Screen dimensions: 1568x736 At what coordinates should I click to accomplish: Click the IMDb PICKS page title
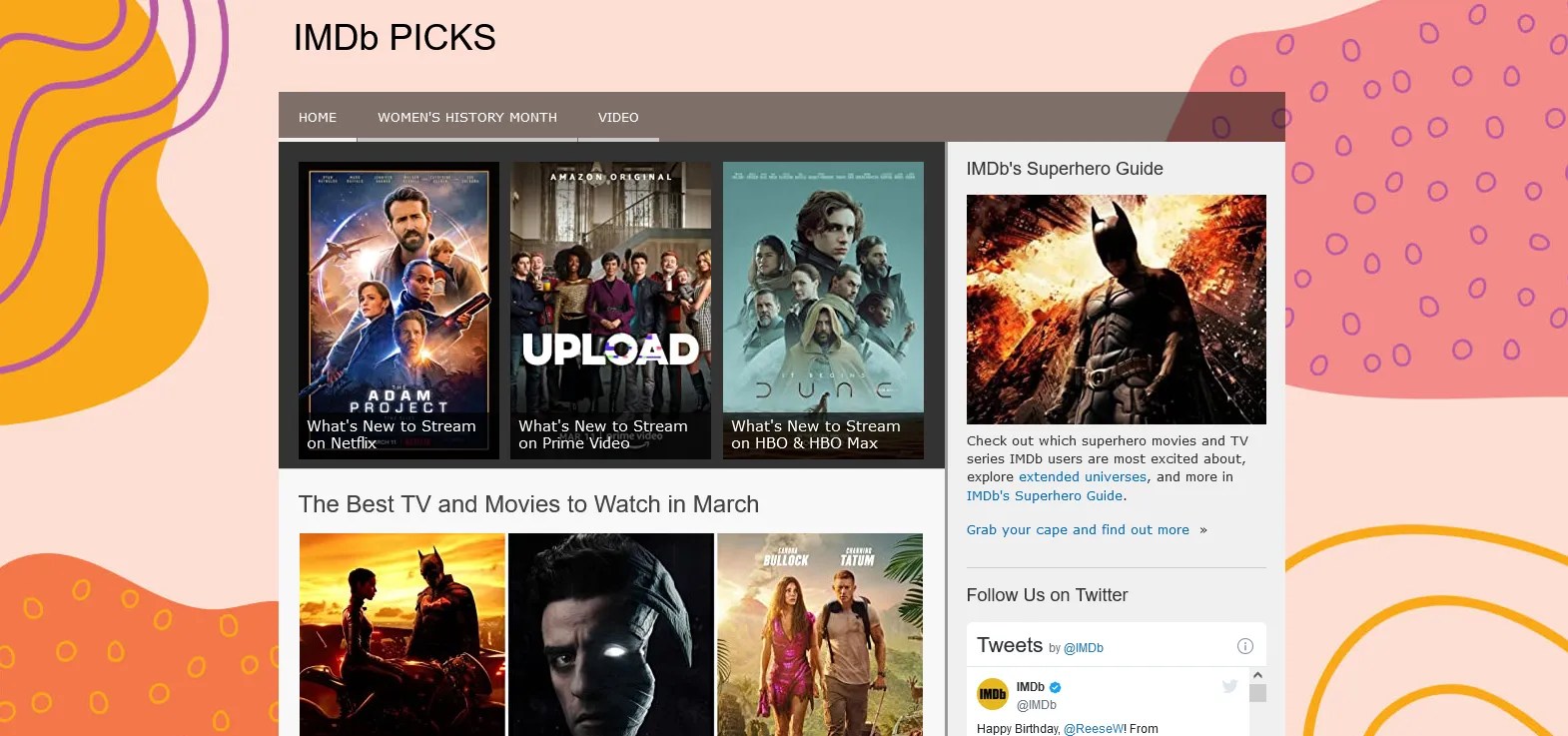(394, 38)
